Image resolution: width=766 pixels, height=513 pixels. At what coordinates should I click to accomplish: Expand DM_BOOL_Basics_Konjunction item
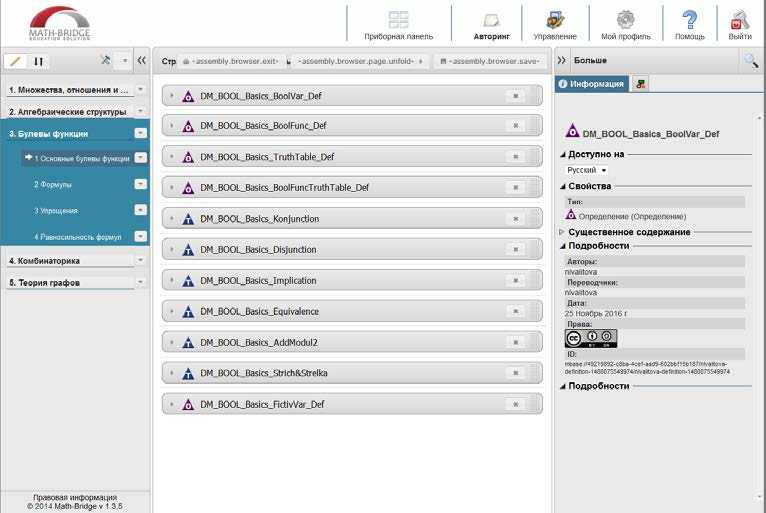coord(171,219)
